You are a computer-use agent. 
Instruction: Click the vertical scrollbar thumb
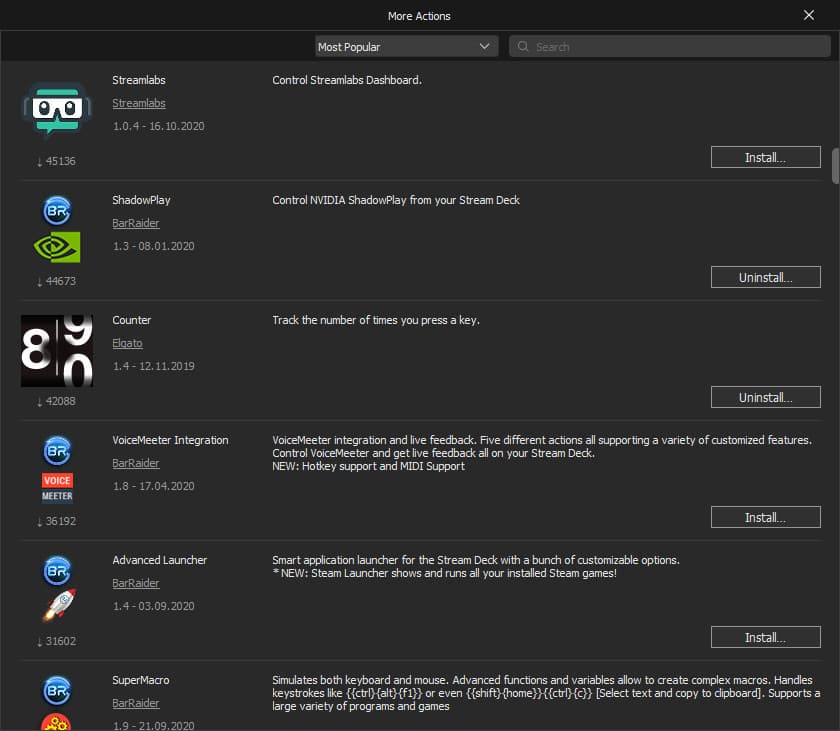[x=835, y=165]
